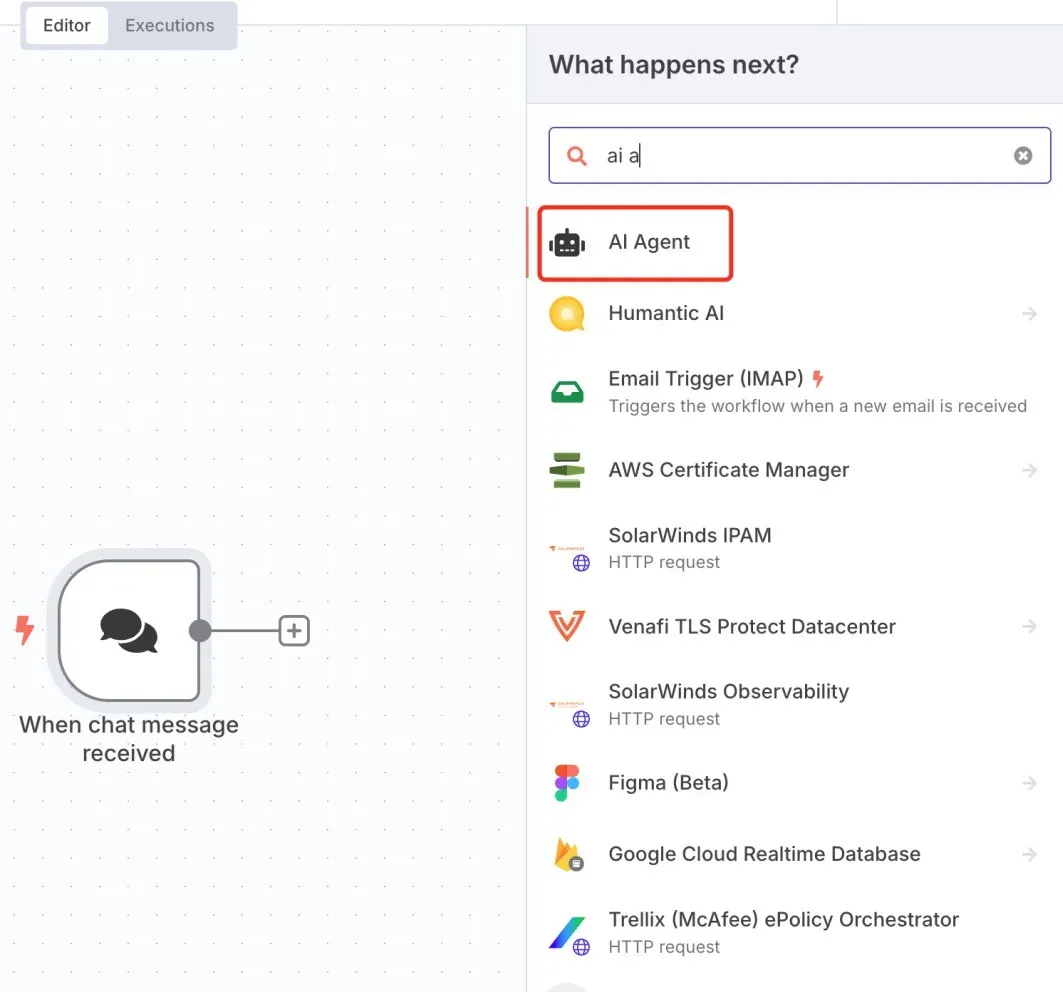Click the chat trigger node on canvas
The image size is (1063, 992).
(x=129, y=631)
